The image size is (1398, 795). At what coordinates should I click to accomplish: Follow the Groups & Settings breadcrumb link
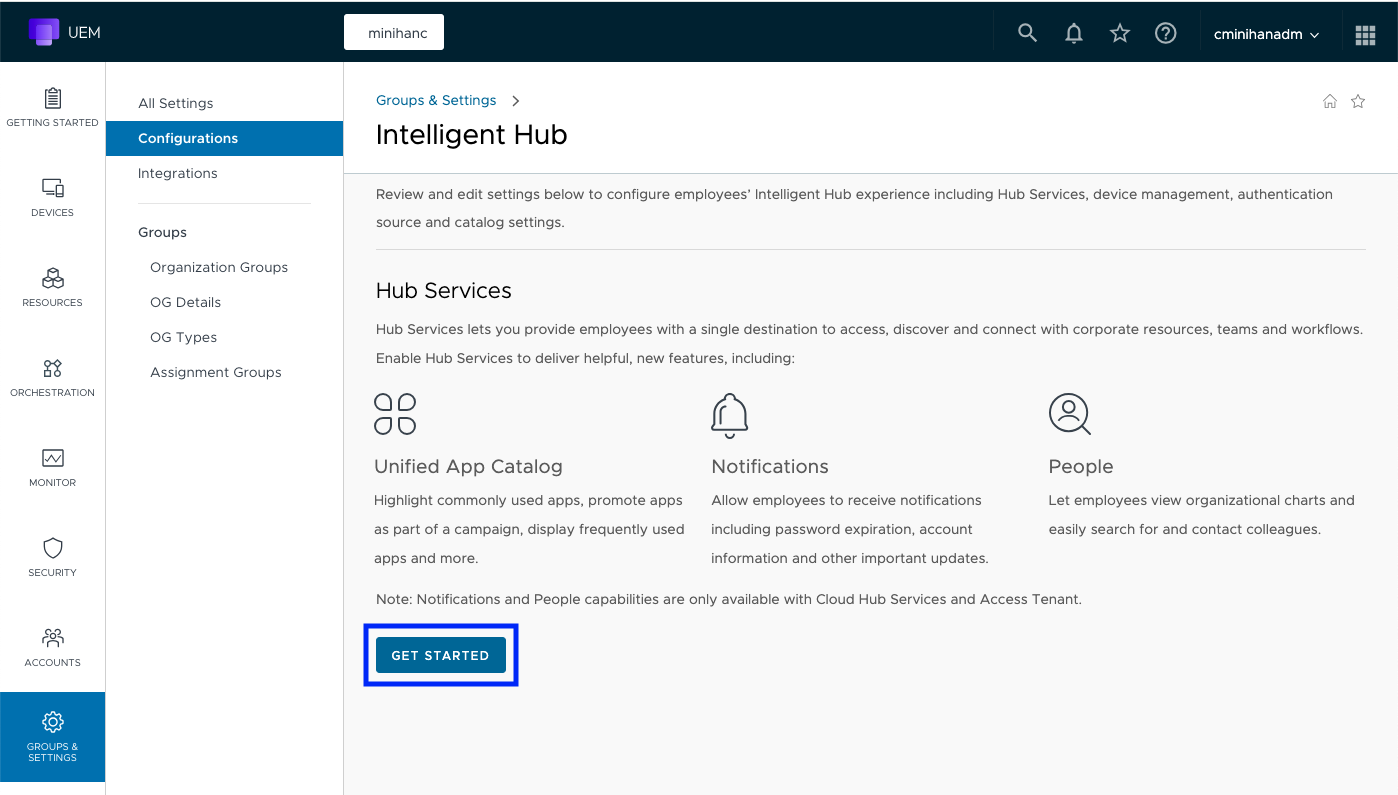click(x=436, y=100)
